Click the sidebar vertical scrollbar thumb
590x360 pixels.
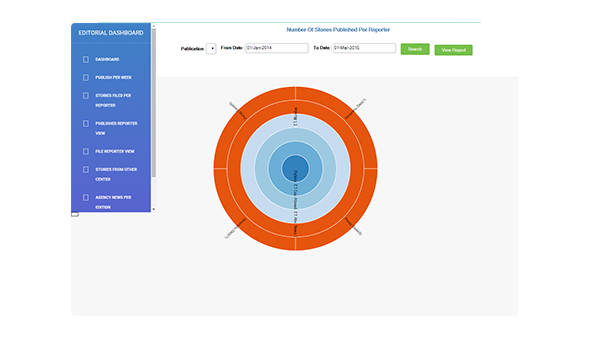(x=154, y=103)
